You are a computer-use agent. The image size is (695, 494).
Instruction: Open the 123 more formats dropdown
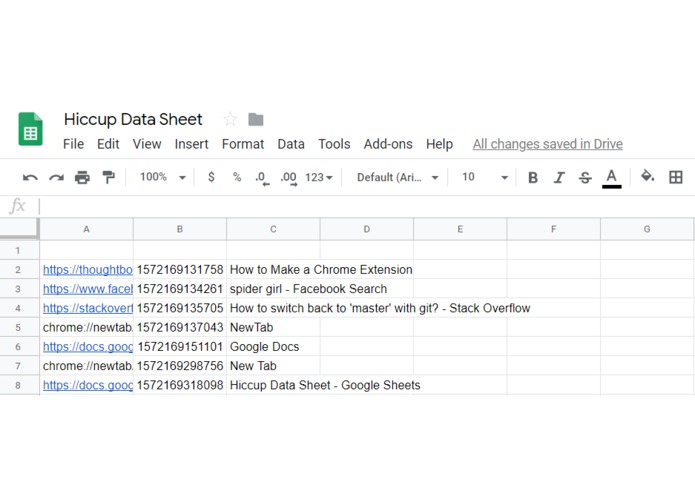319,178
